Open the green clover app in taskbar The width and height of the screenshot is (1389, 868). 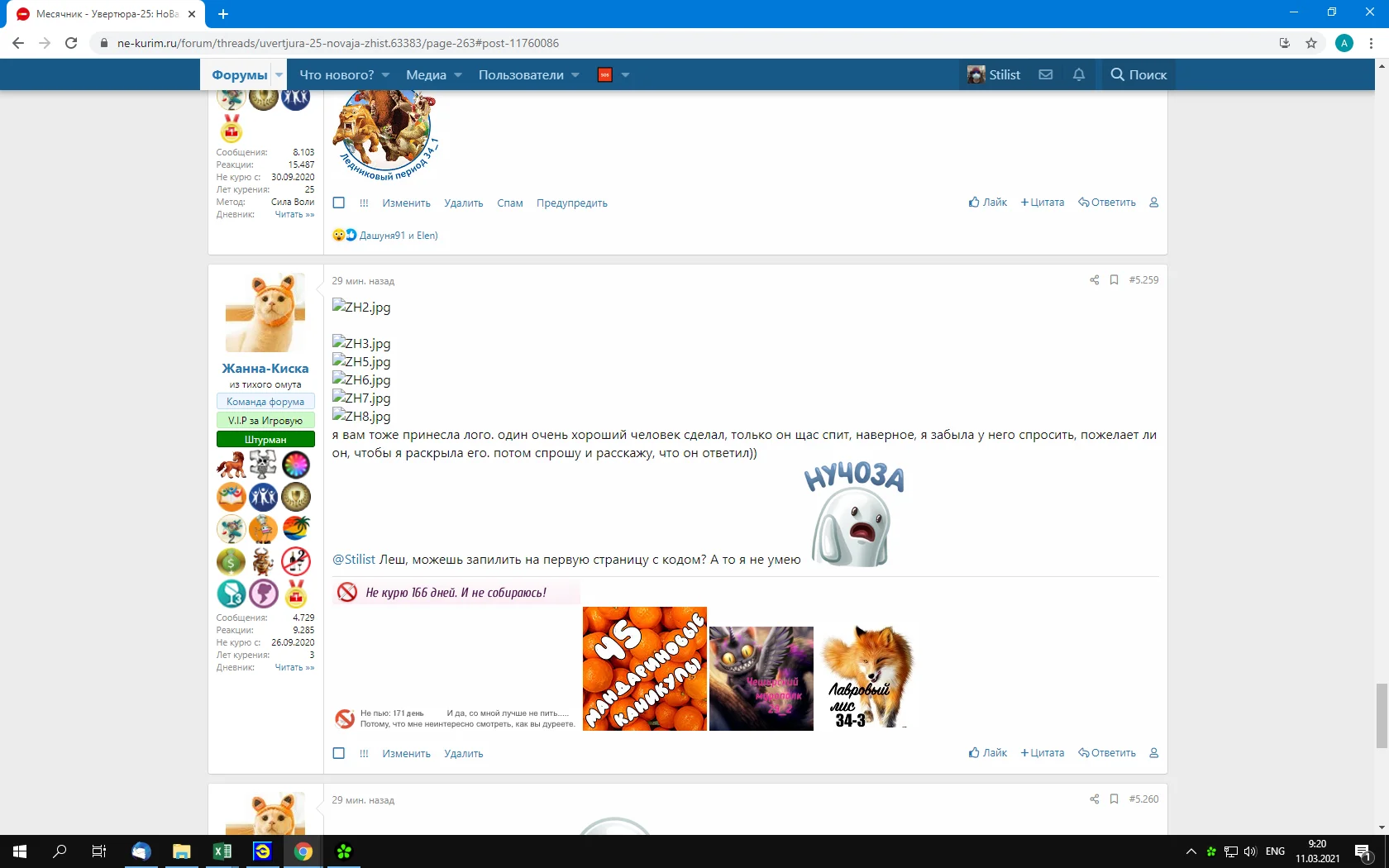coord(344,851)
